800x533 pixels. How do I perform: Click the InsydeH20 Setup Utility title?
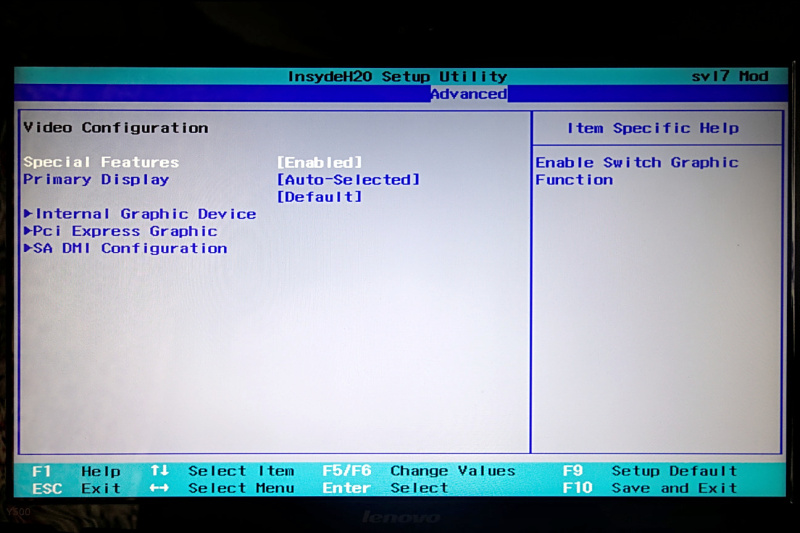tap(397, 76)
